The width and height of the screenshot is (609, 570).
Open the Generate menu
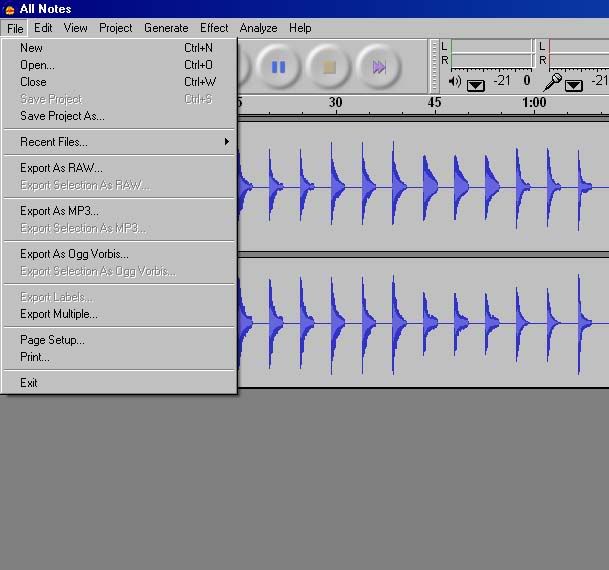166,28
